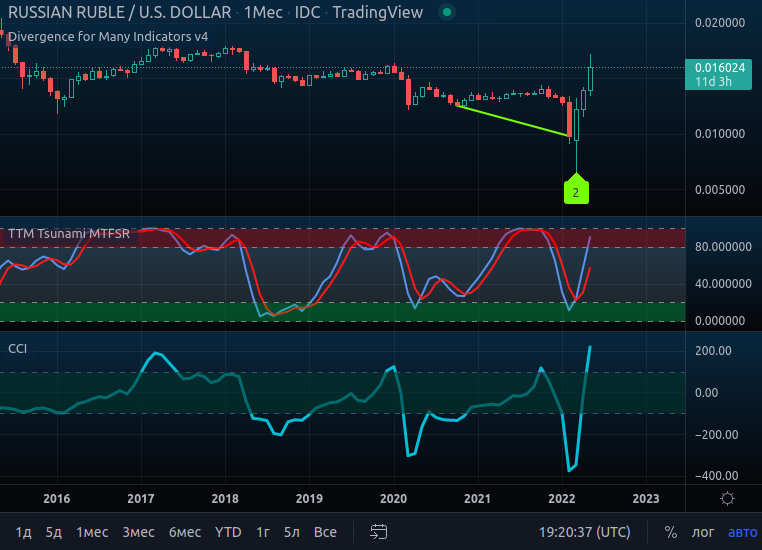Click the 2016 time axis label

point(57,499)
